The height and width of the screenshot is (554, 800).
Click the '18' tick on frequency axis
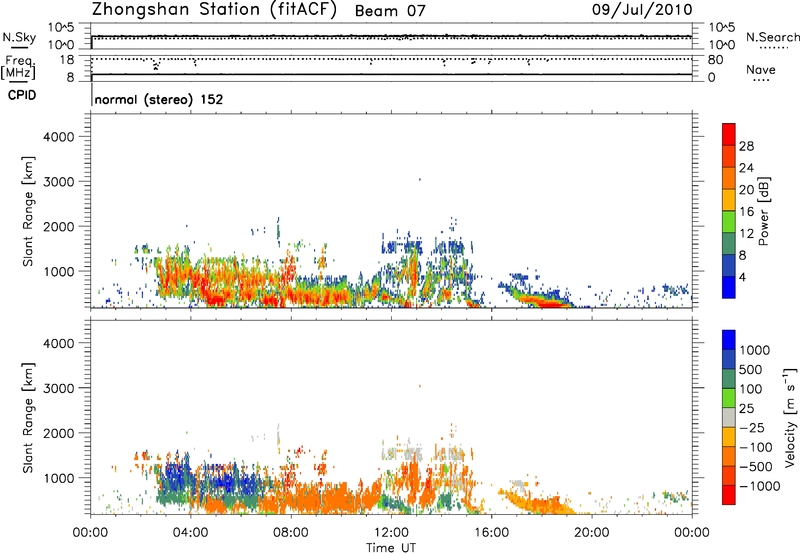67,60
